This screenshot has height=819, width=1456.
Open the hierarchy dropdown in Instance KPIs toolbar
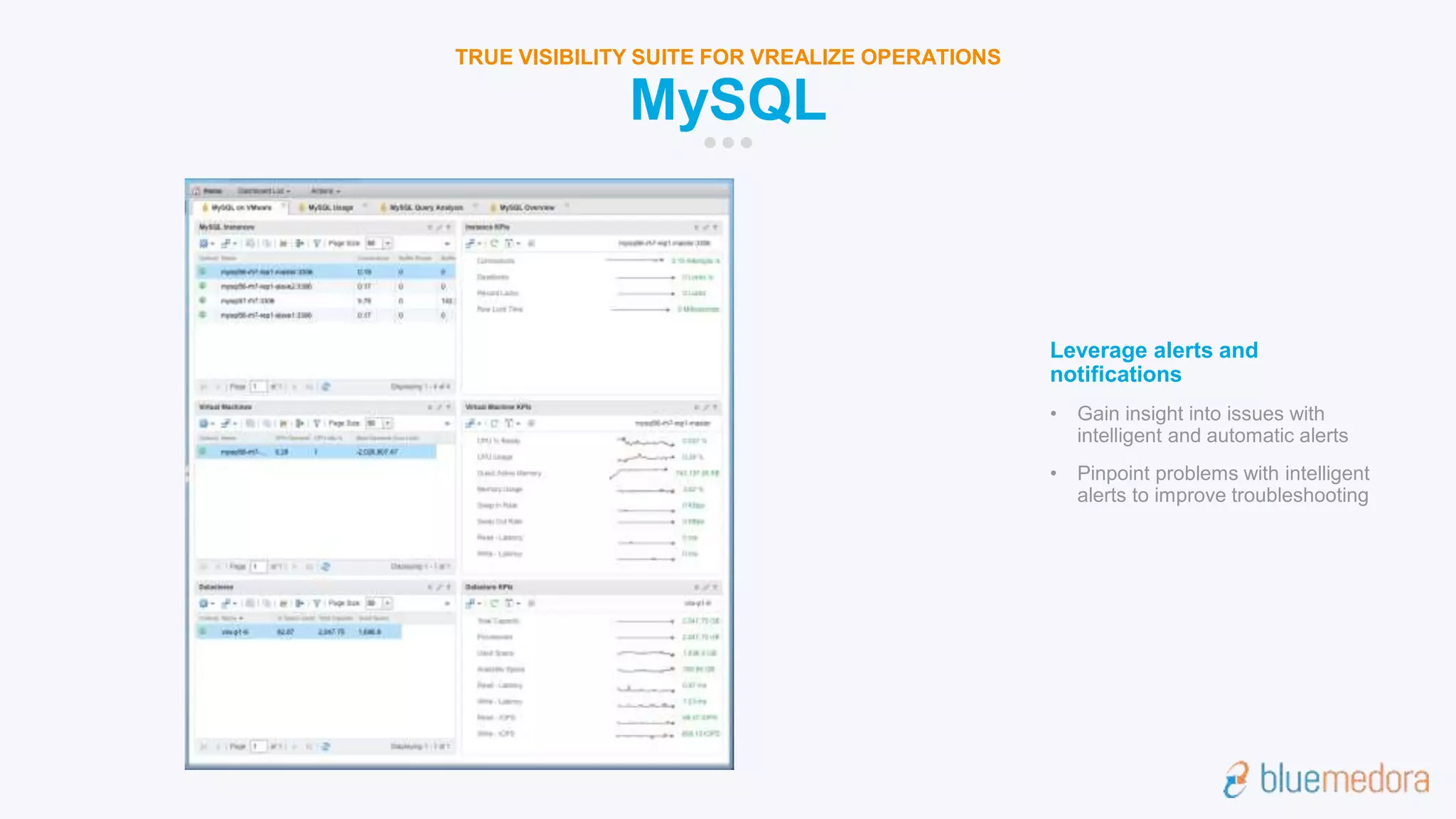[x=473, y=243]
